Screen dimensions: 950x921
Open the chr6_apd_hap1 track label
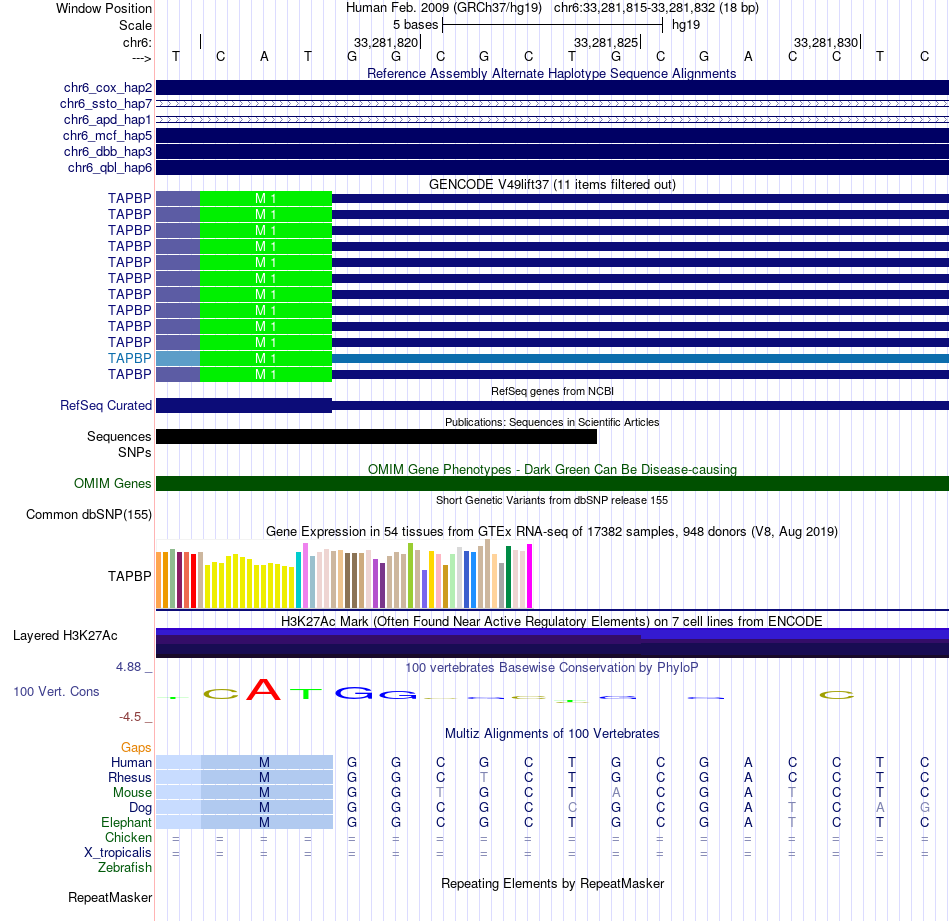click(x=107, y=119)
